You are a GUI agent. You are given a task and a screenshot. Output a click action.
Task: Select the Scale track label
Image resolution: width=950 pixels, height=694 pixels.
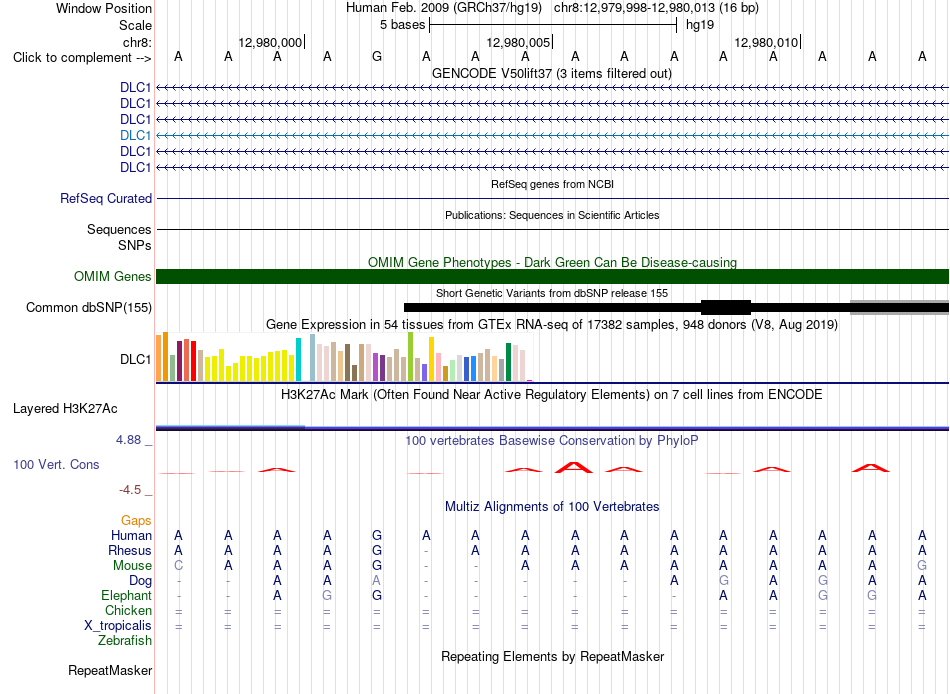point(135,25)
